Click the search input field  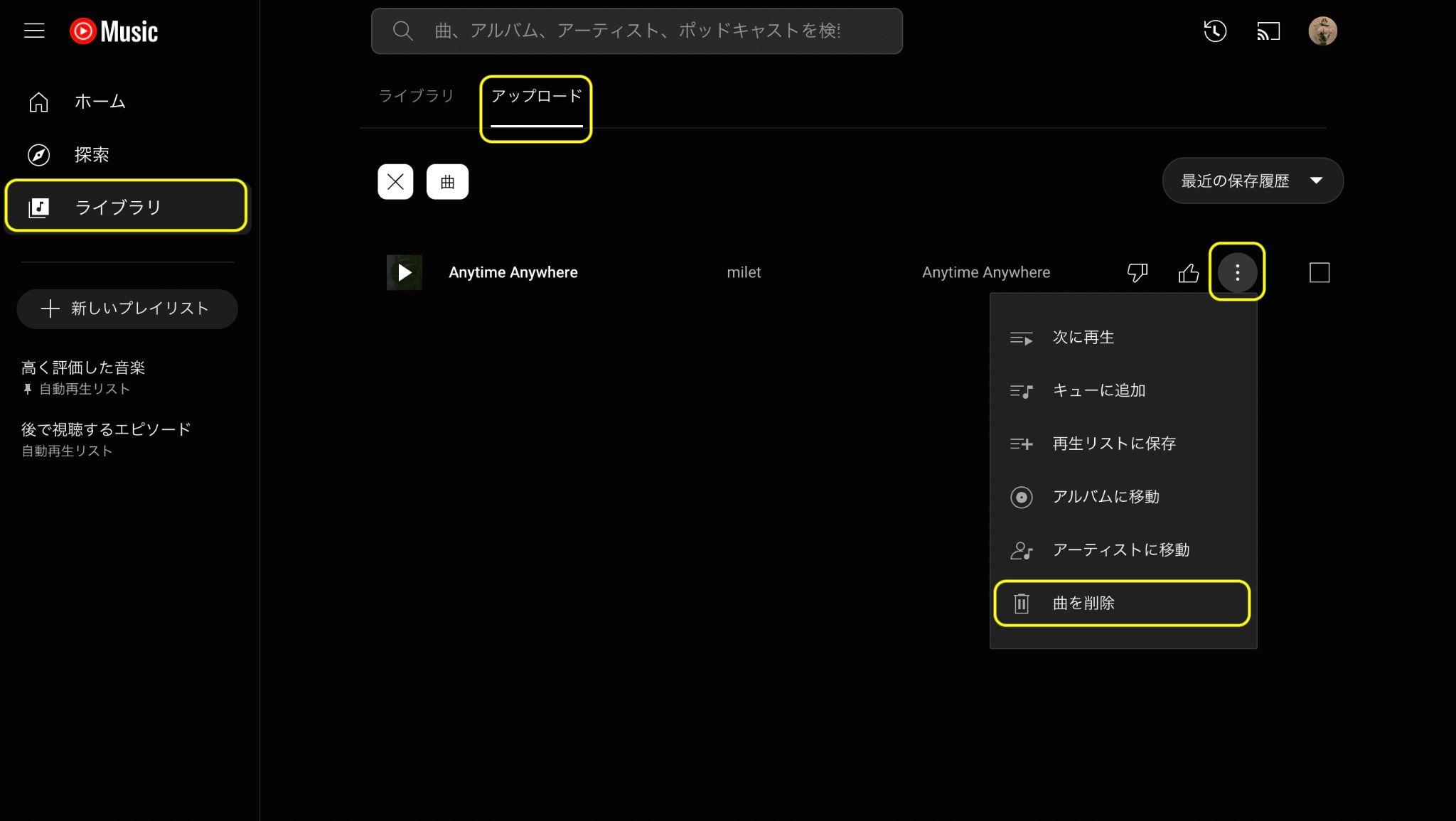[x=636, y=31]
